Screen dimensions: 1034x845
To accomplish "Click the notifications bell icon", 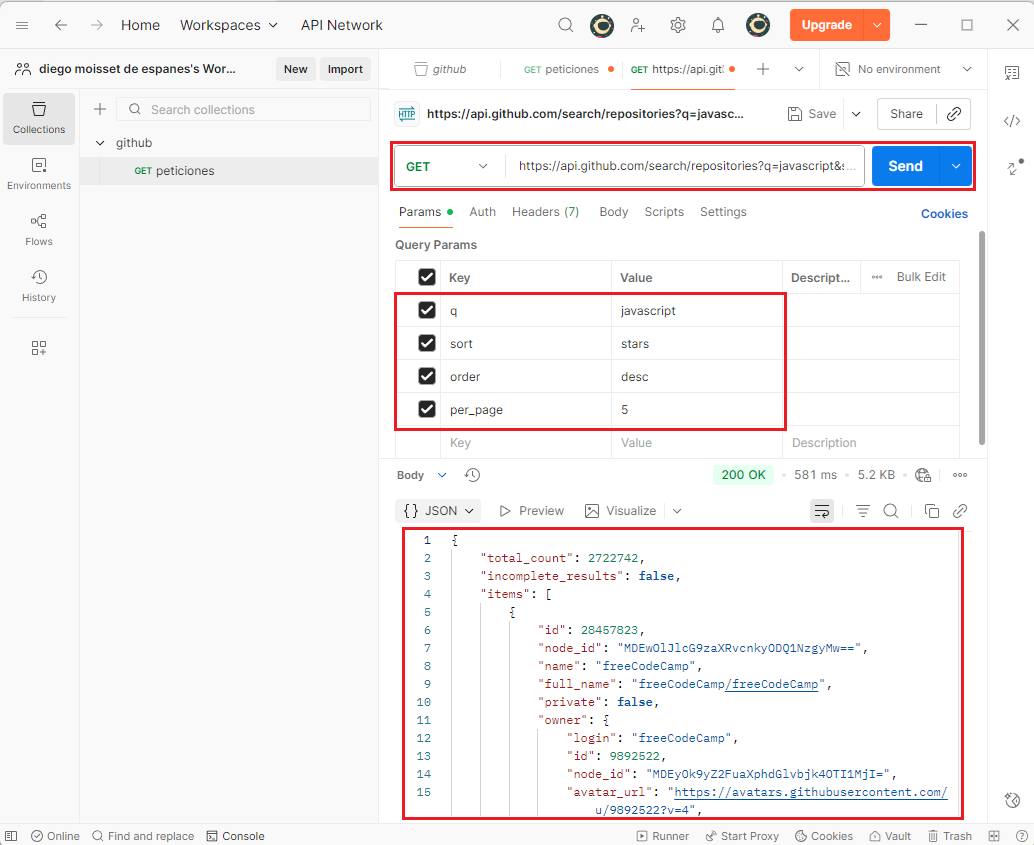I will click(x=717, y=25).
